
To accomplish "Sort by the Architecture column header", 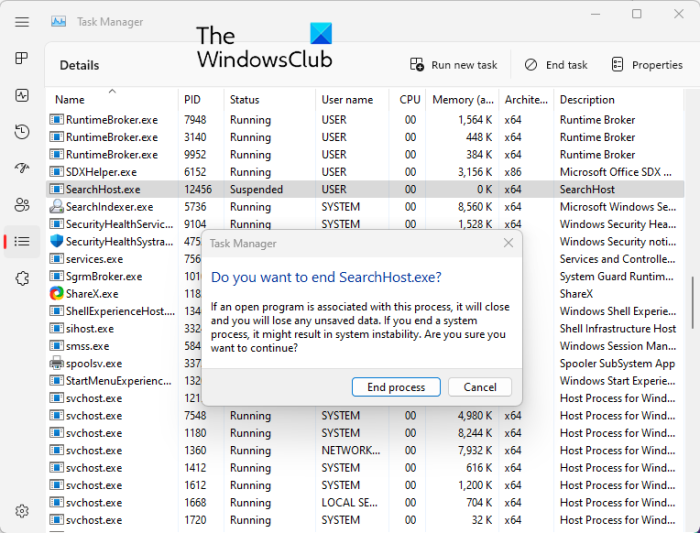I will tap(526, 100).
